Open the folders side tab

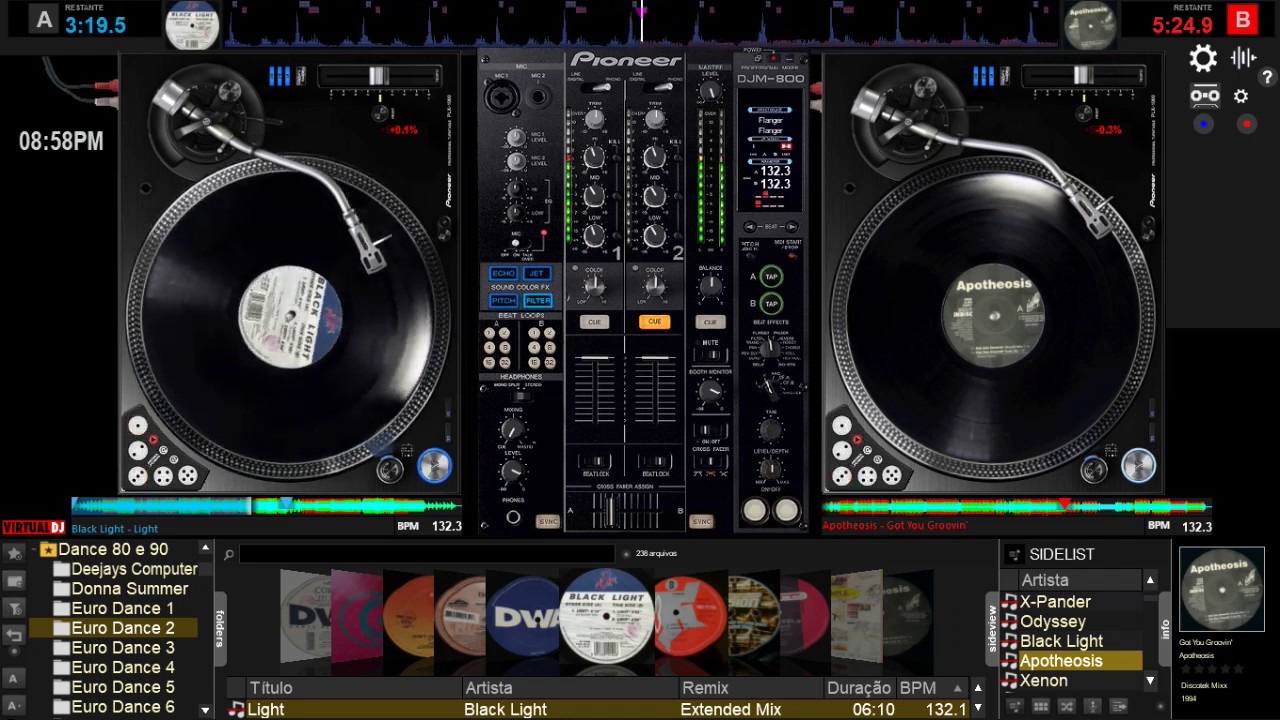(220, 628)
